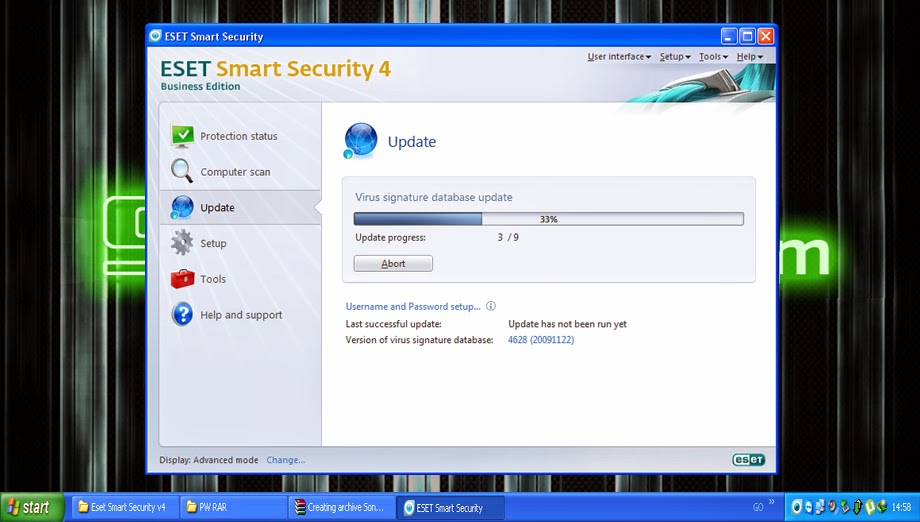Click the network computers tray icon

pyautogui.click(x=820, y=507)
